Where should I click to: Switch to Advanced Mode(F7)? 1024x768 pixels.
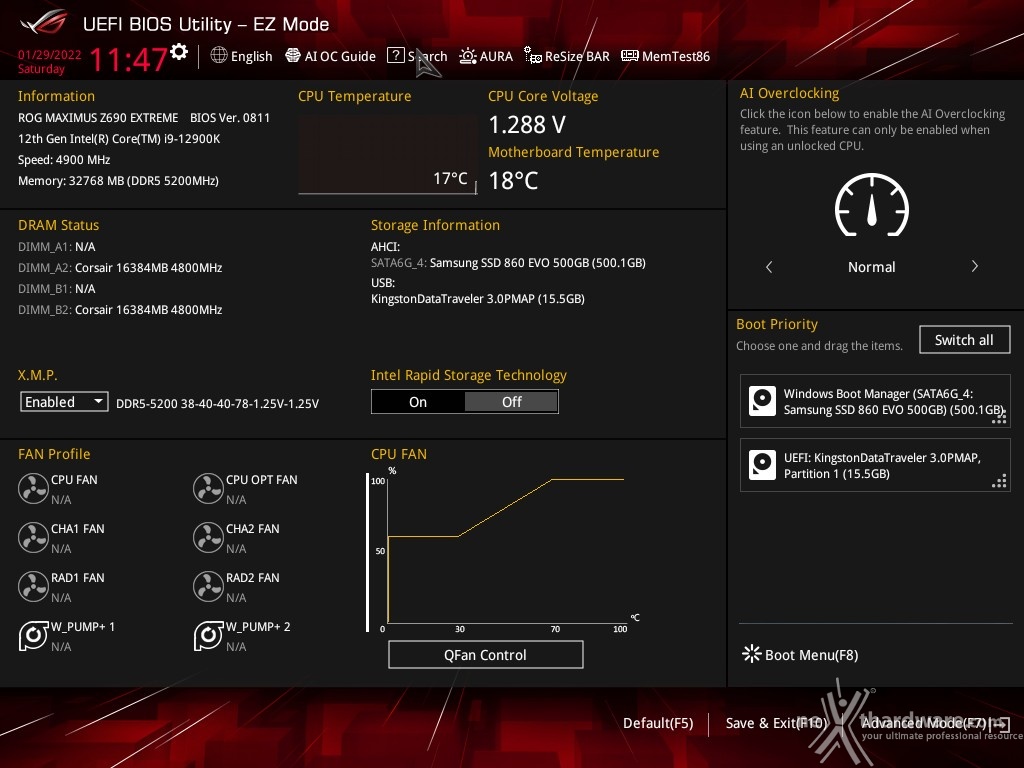tap(935, 723)
